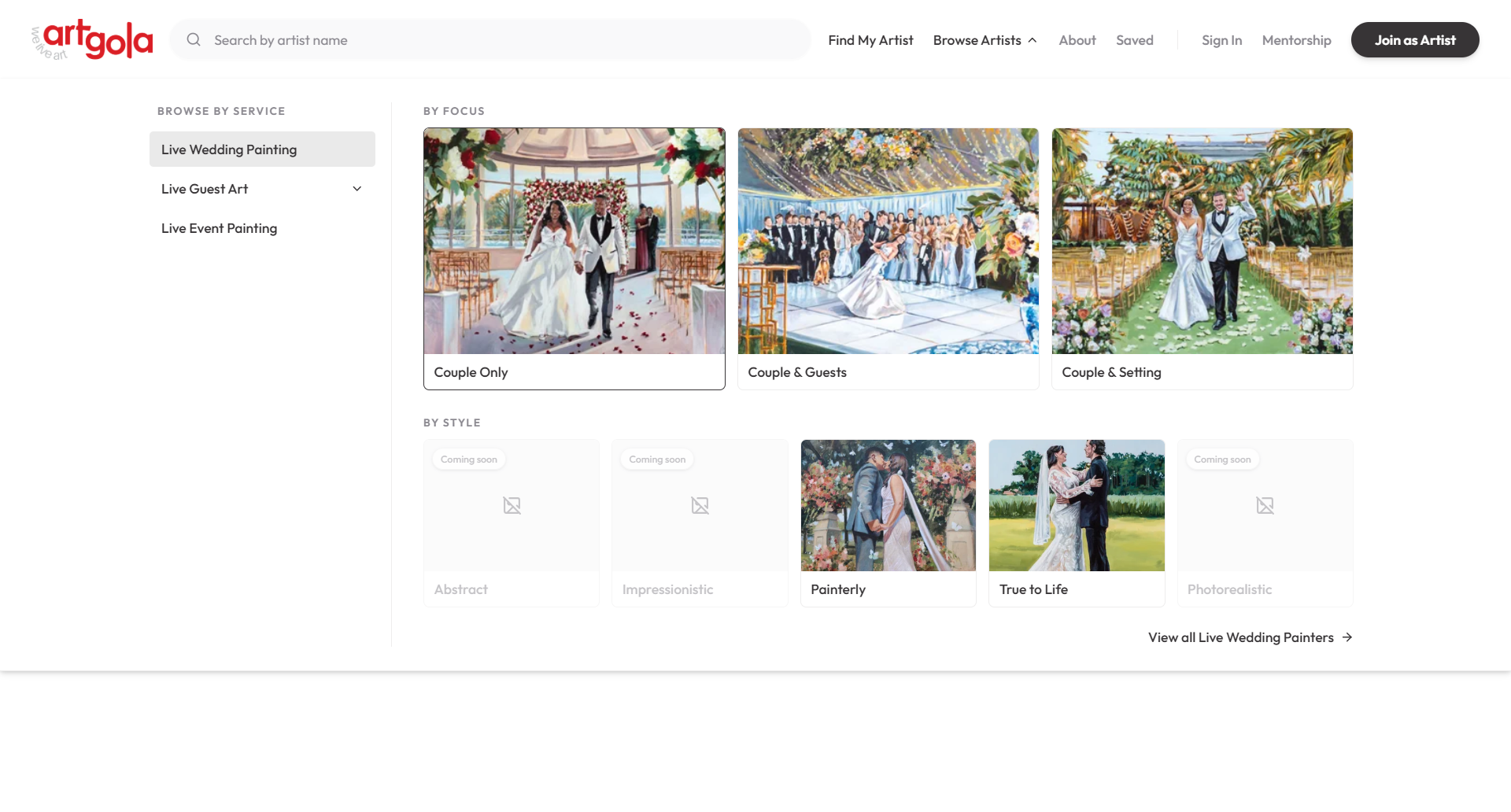Open the Couple Only painting thumbnail
1511x812 pixels.
click(574, 241)
